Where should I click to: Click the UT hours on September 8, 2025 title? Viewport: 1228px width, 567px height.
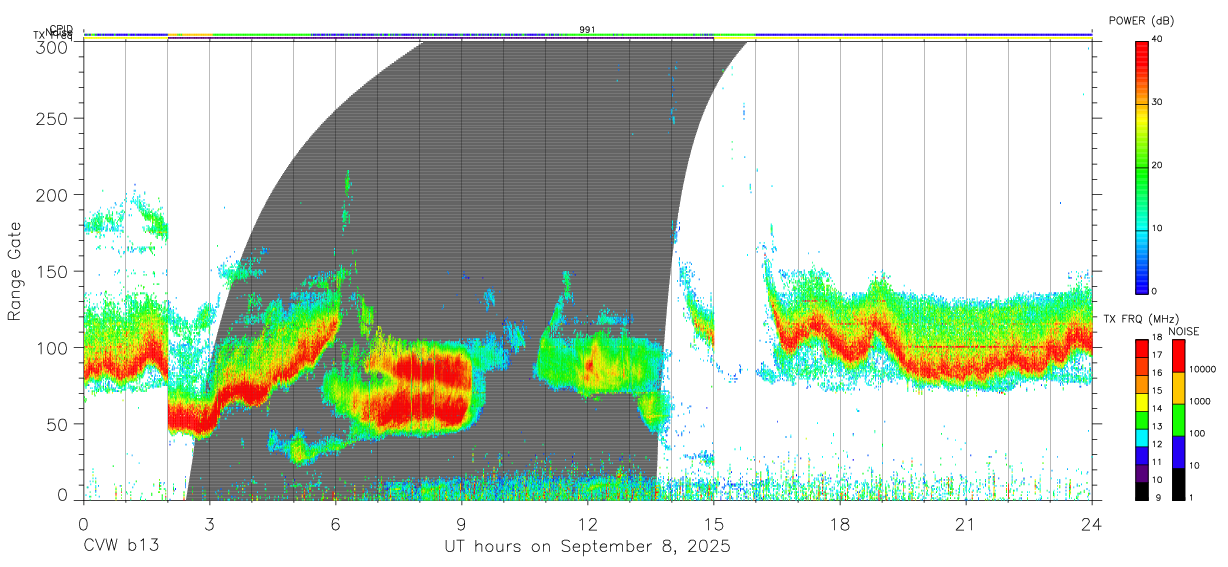point(587,548)
